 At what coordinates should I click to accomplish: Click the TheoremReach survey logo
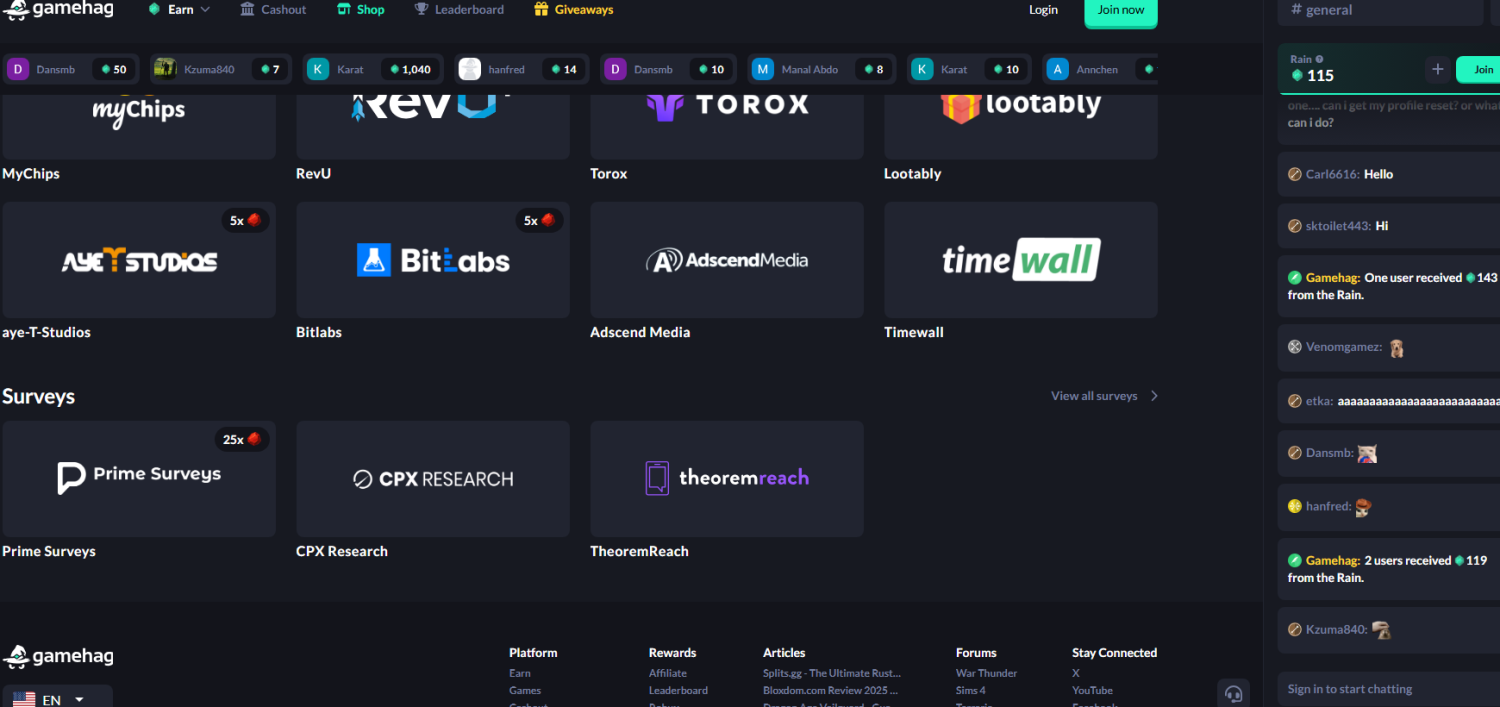[726, 478]
